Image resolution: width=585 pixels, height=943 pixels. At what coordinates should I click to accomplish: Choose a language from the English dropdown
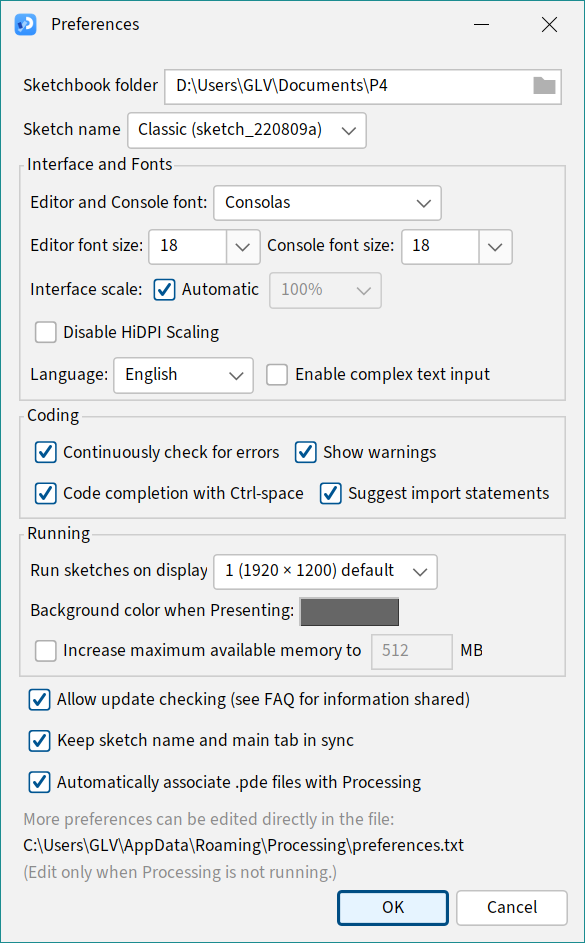click(x=183, y=375)
